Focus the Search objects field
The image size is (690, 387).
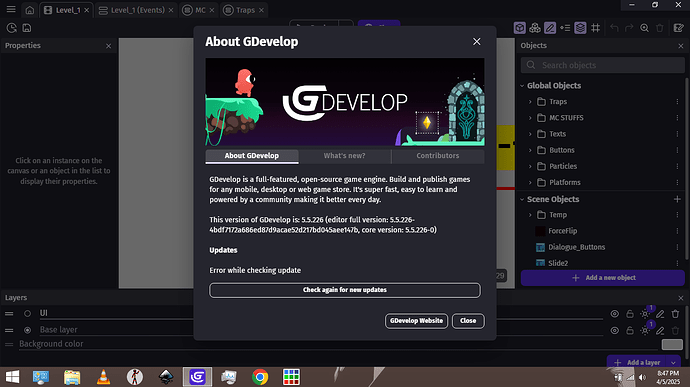(602, 65)
